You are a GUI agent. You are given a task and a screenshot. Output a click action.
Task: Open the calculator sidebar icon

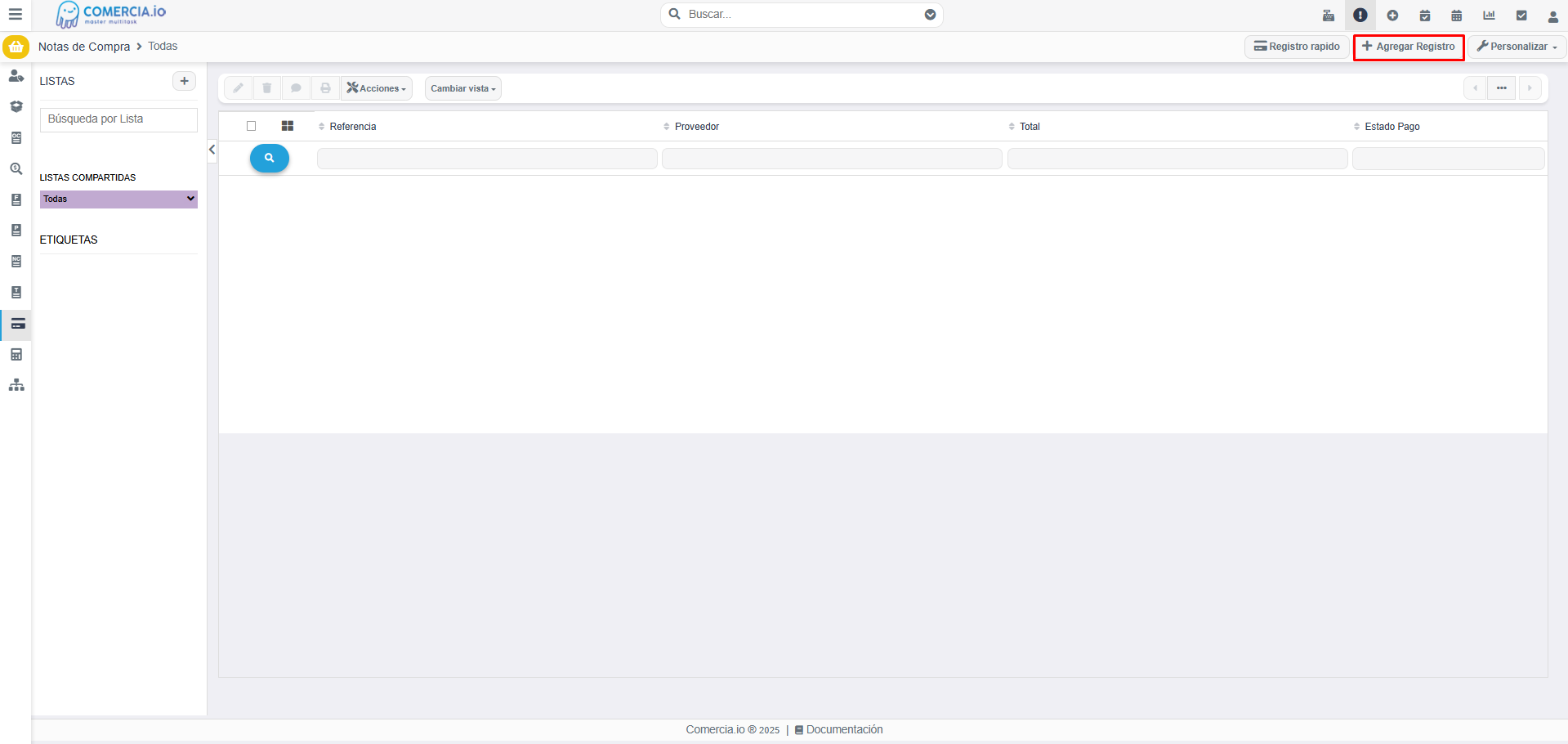pos(16,354)
